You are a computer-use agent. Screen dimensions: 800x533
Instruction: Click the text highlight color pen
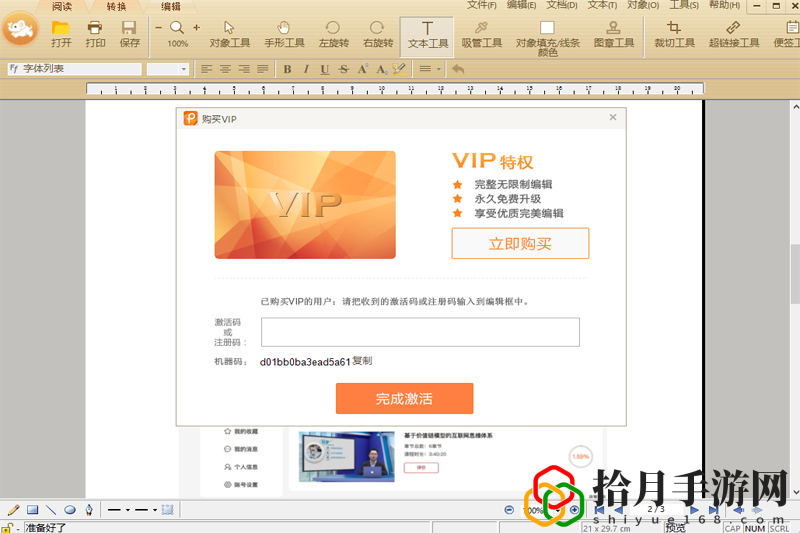pyautogui.click(x=399, y=69)
